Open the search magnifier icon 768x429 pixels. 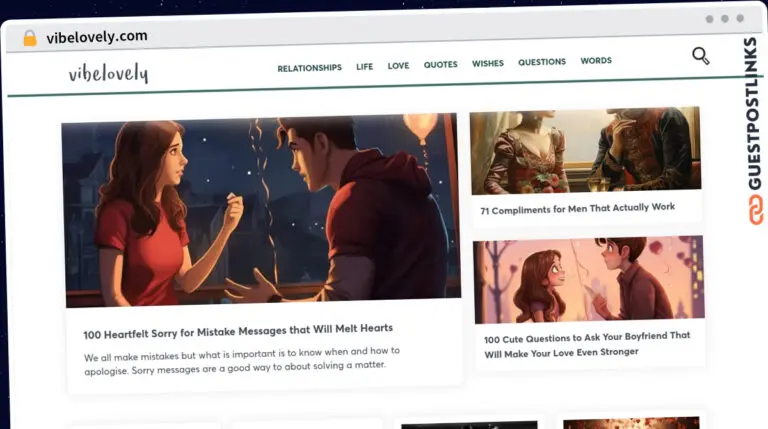click(700, 56)
